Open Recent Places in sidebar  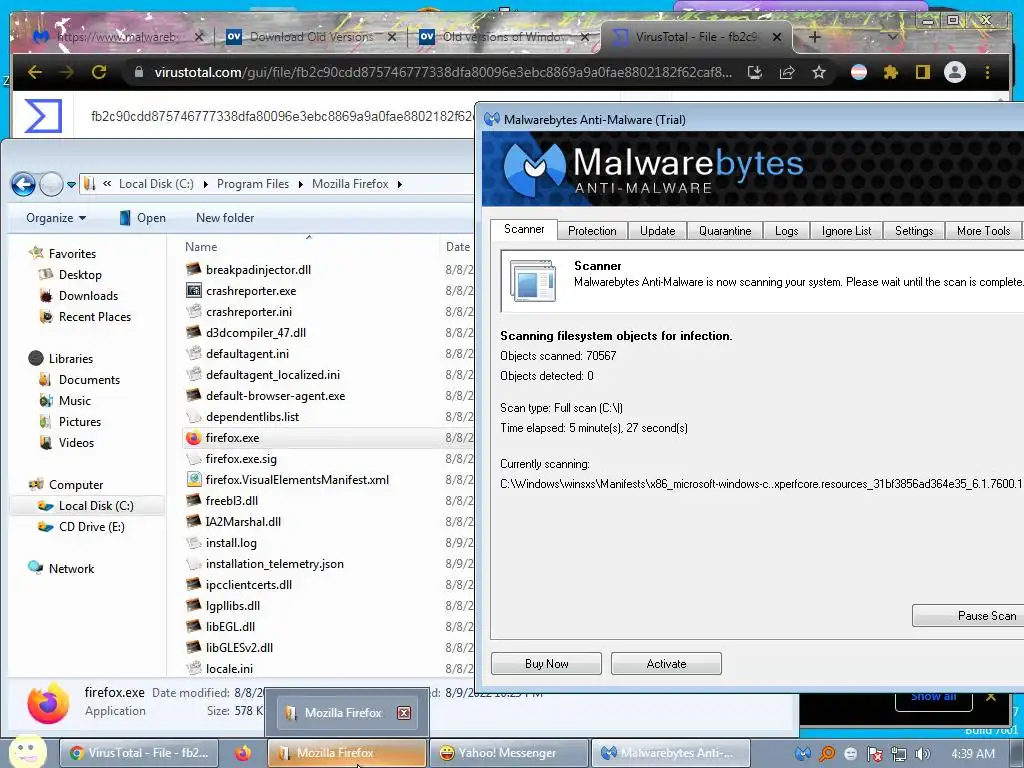pos(95,317)
